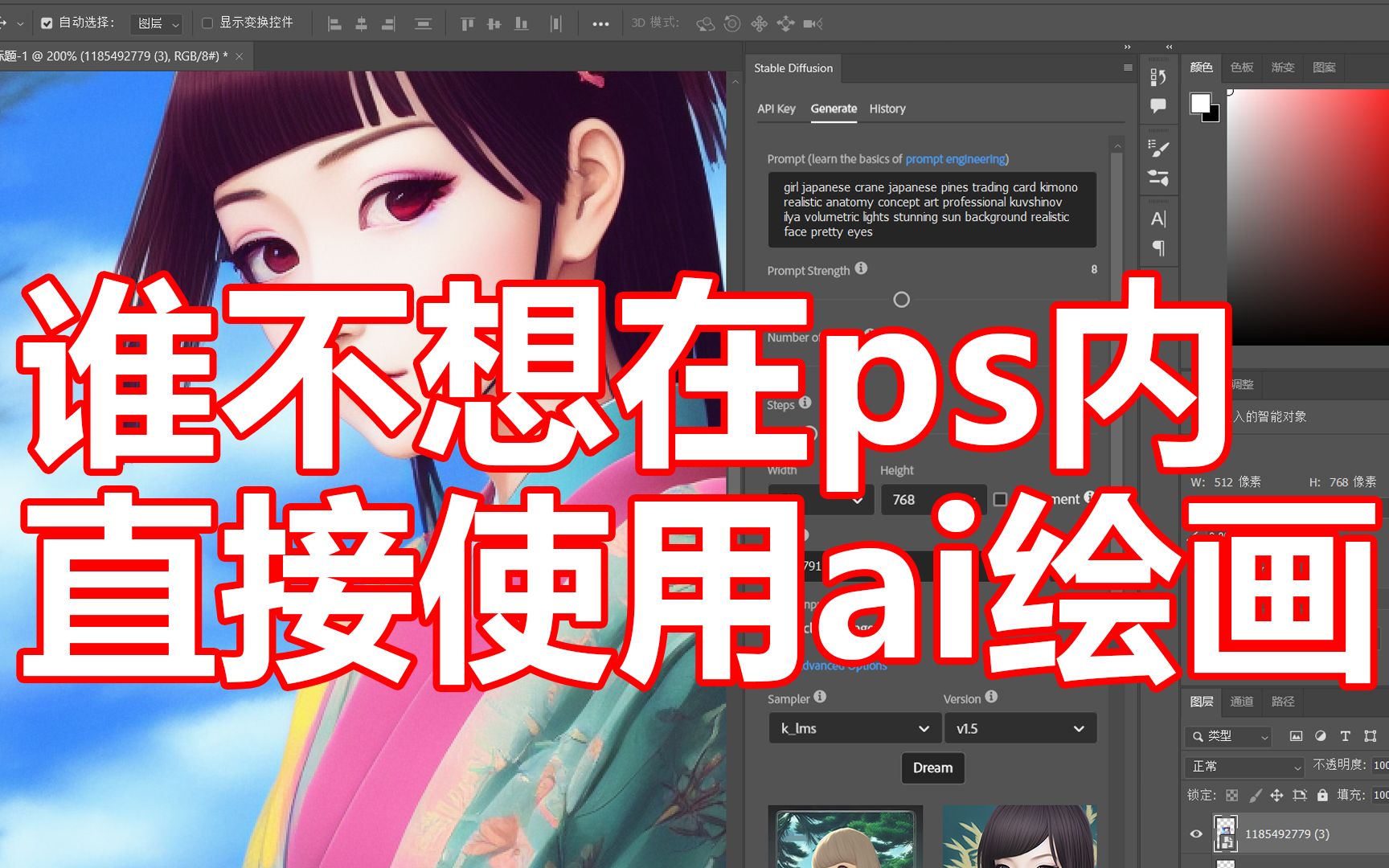Toggle checkbox beside the Height field
This screenshot has height=868, width=1389.
(x=1000, y=499)
